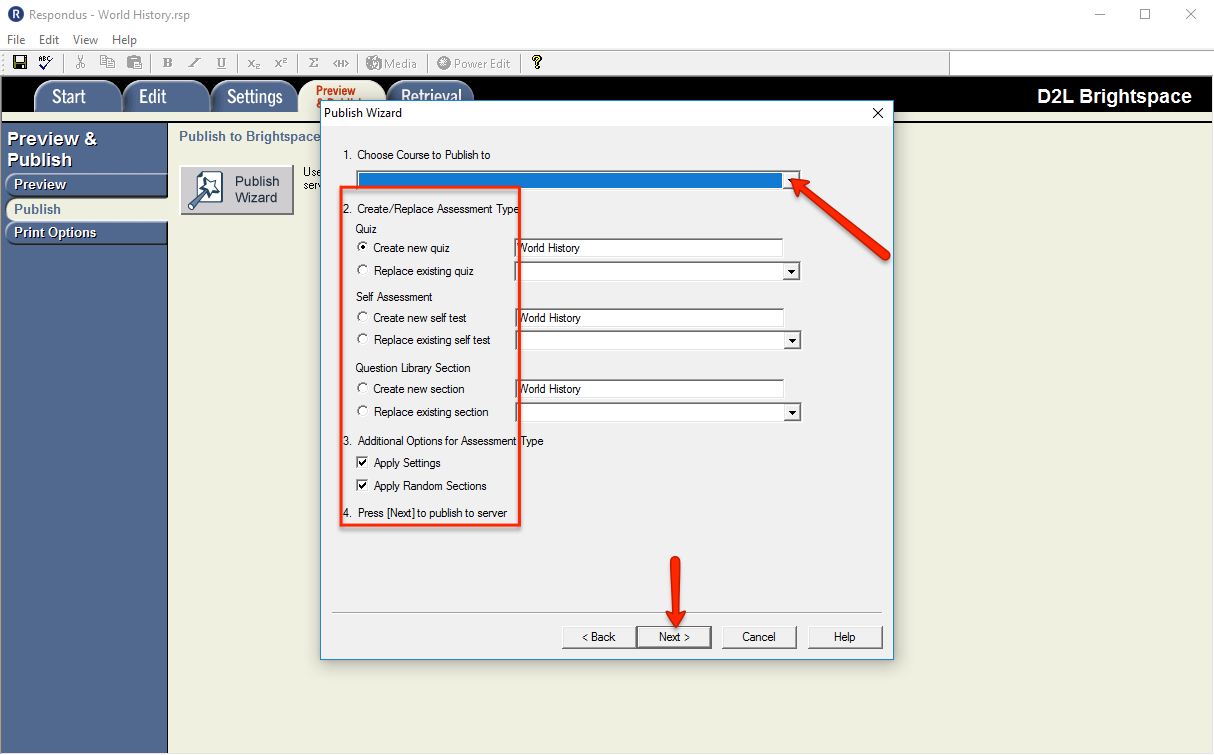Toggle Bold formatting in toolbar
1214x755 pixels.
pyautogui.click(x=168, y=63)
